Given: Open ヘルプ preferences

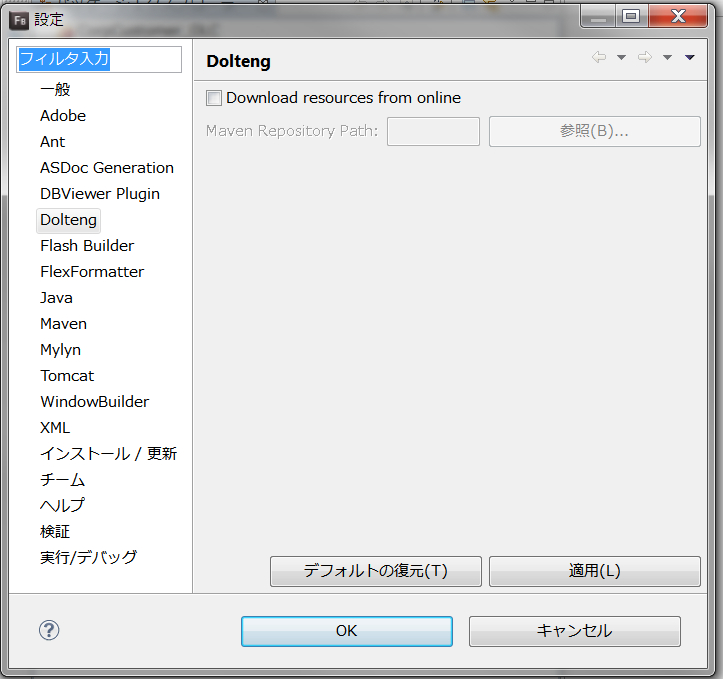Looking at the screenshot, I should click(x=63, y=506).
